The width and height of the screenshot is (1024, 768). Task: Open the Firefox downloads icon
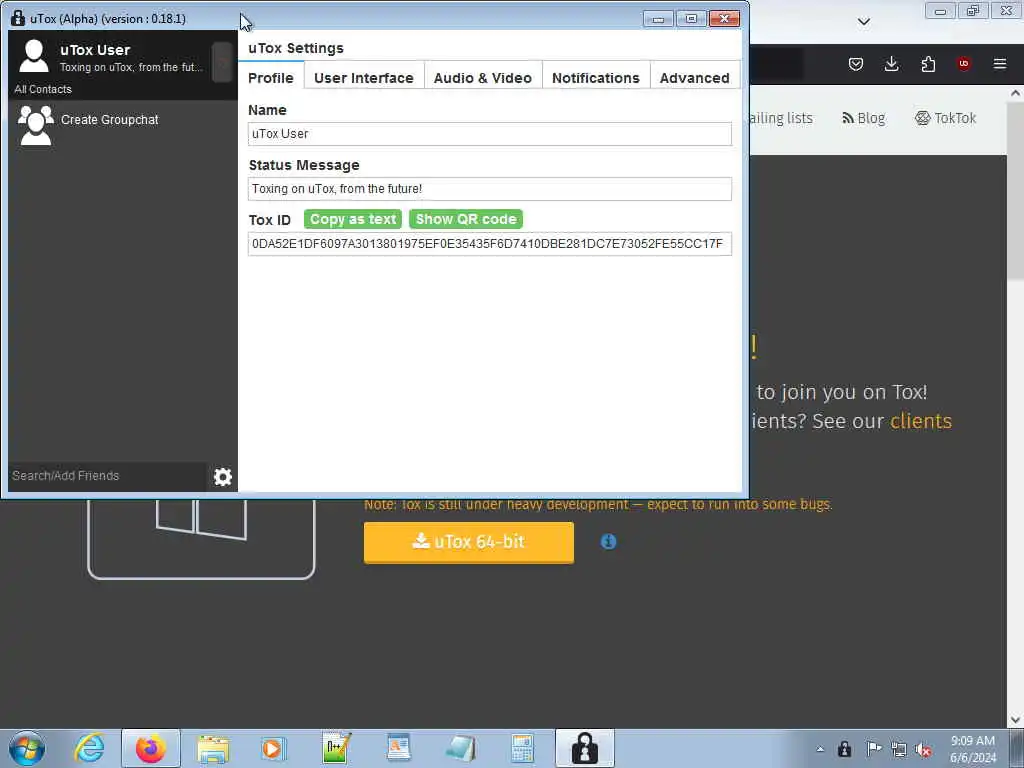[x=891, y=64]
